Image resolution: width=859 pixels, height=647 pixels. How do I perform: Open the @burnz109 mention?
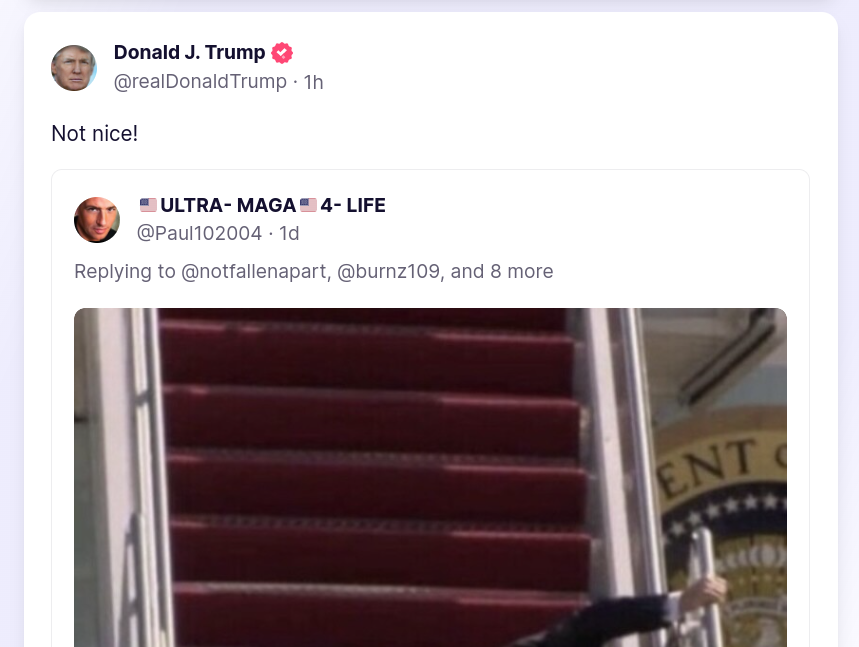tap(388, 271)
